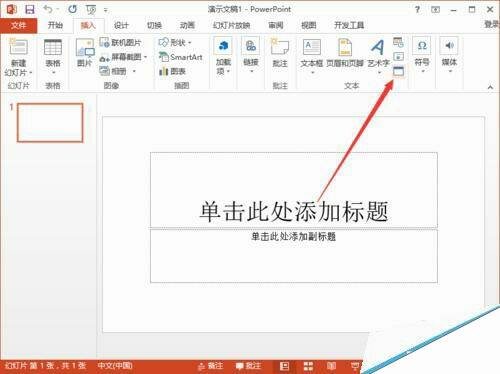
Task: Click the object icon the red arrow points to
Action: [x=398, y=71]
